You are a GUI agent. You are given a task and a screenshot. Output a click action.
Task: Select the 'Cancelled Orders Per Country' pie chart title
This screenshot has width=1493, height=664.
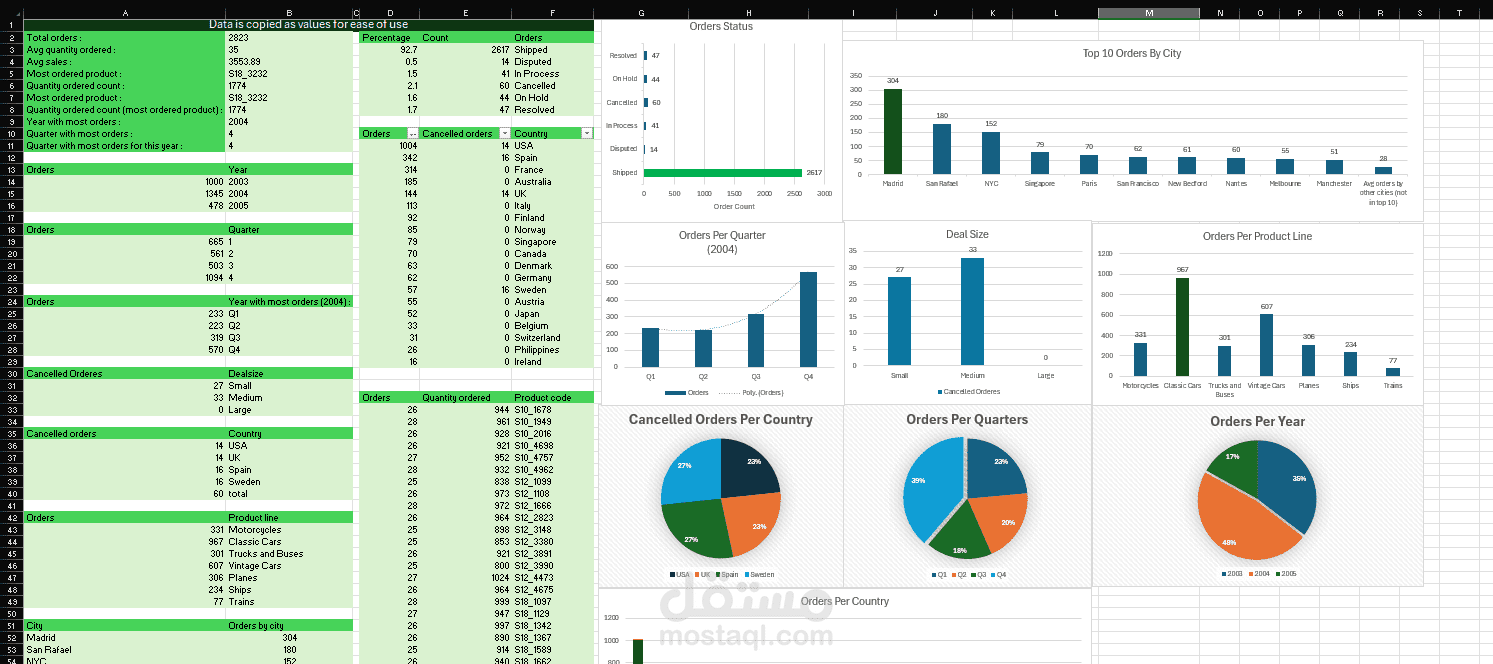[720, 420]
